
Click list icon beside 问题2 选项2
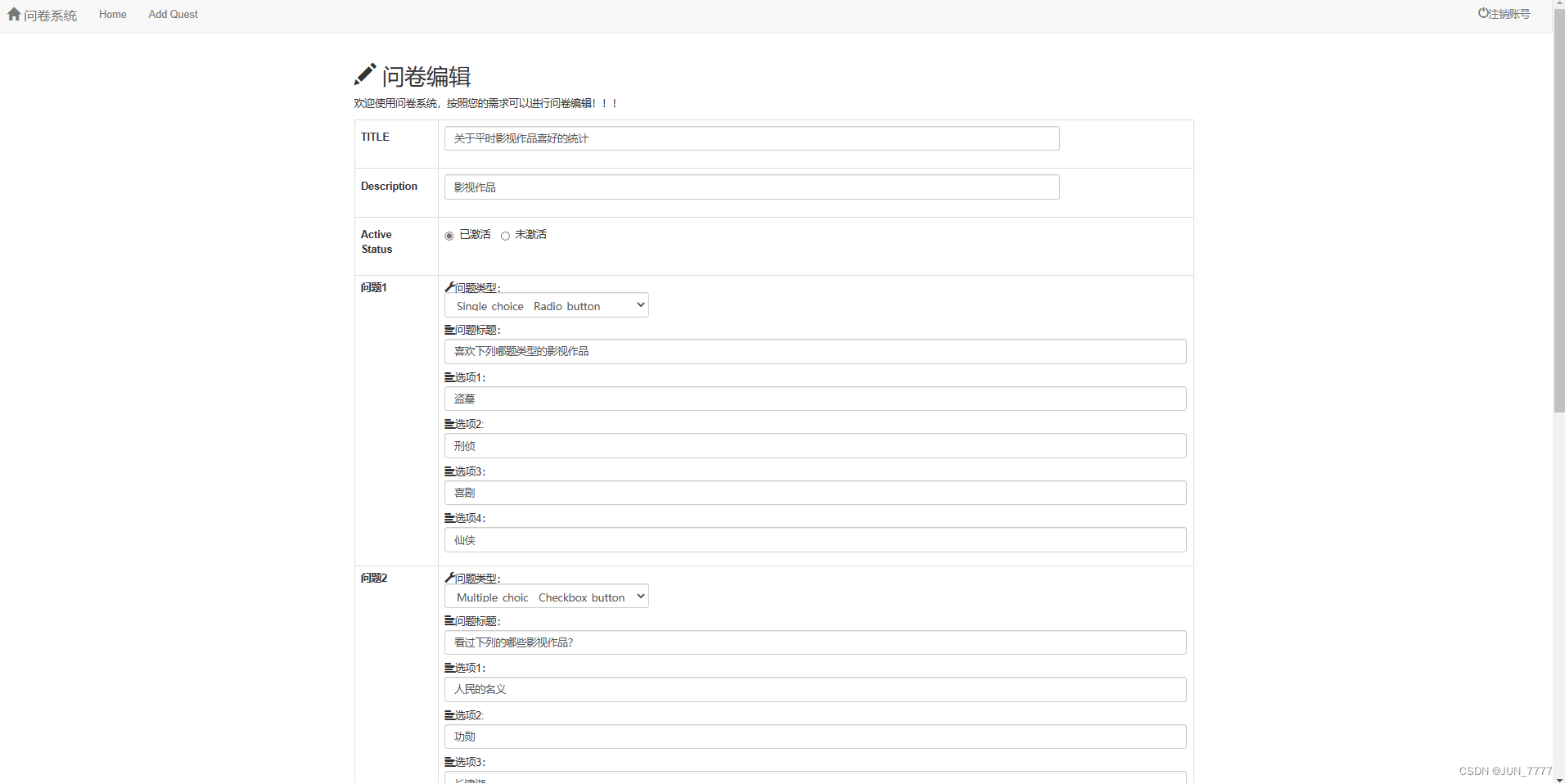[449, 715]
